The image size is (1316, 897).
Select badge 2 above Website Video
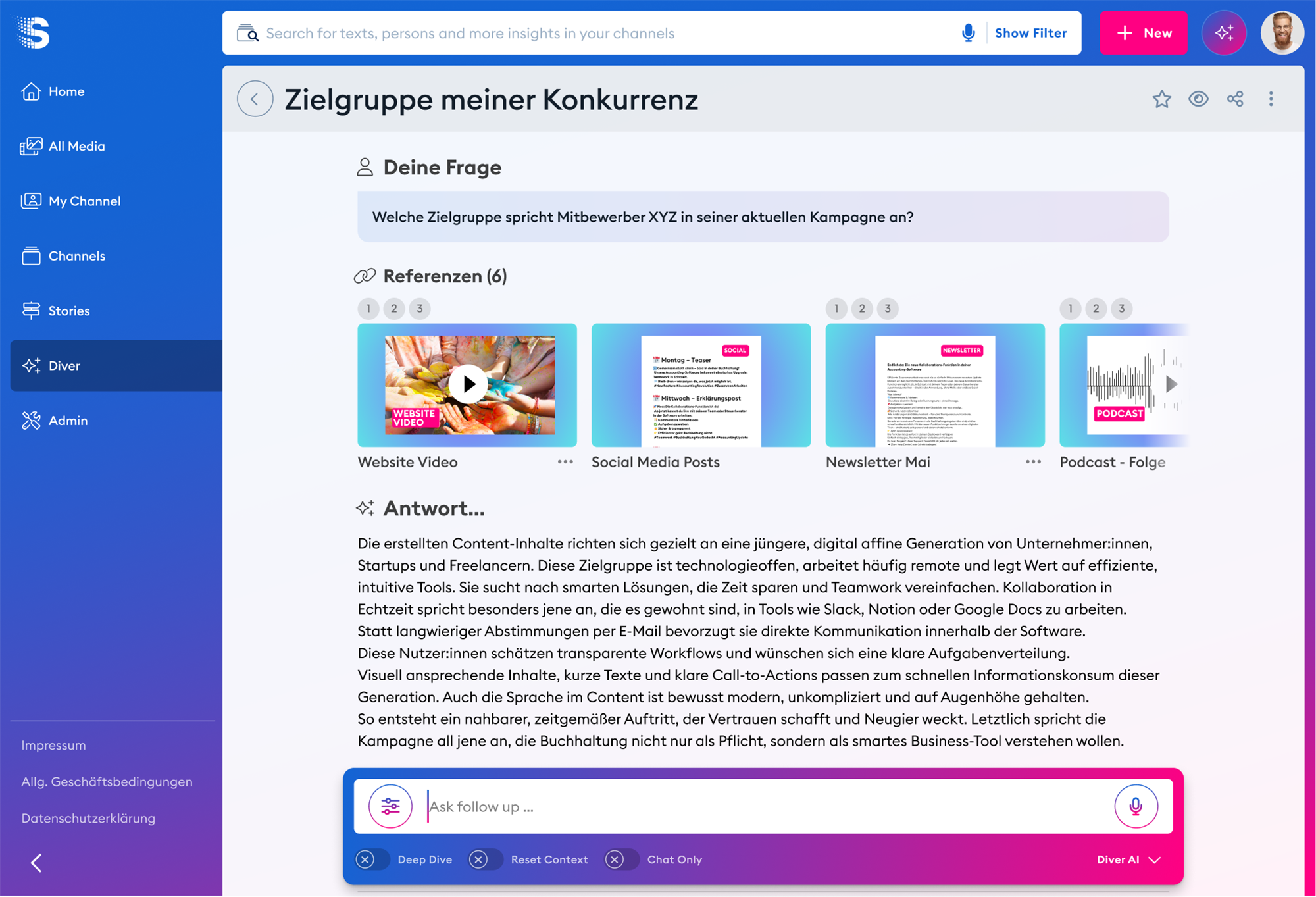(x=394, y=308)
